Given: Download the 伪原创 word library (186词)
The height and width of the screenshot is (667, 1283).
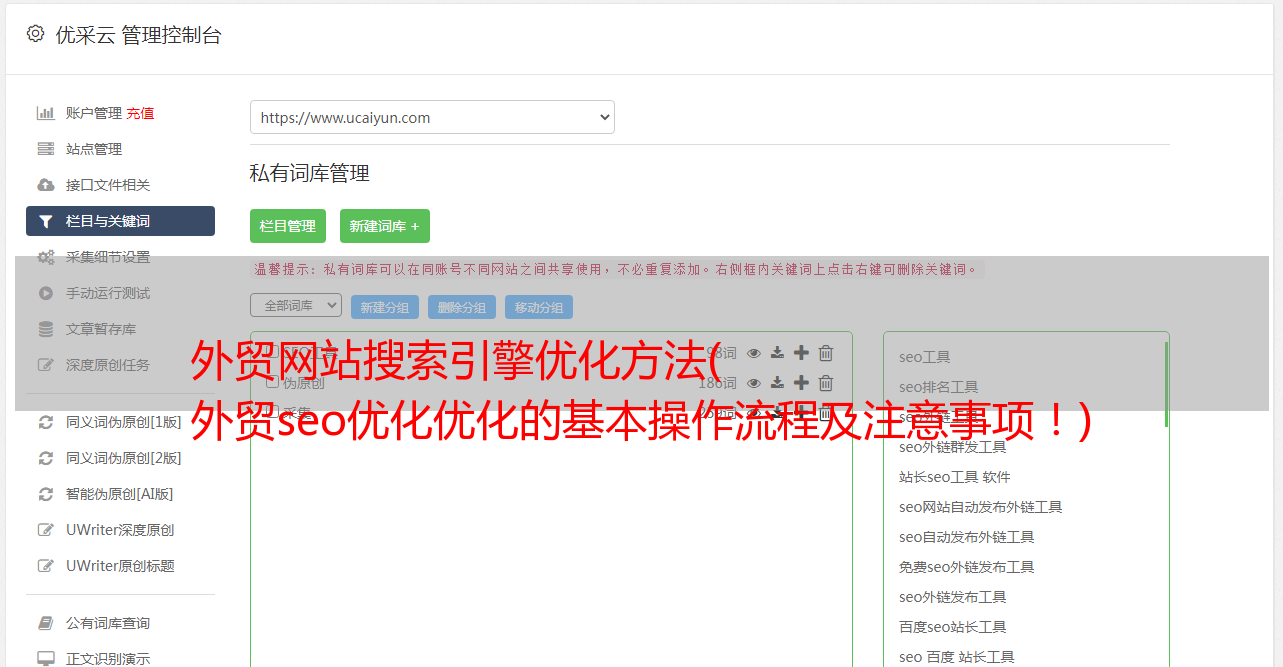Looking at the screenshot, I should pos(777,383).
